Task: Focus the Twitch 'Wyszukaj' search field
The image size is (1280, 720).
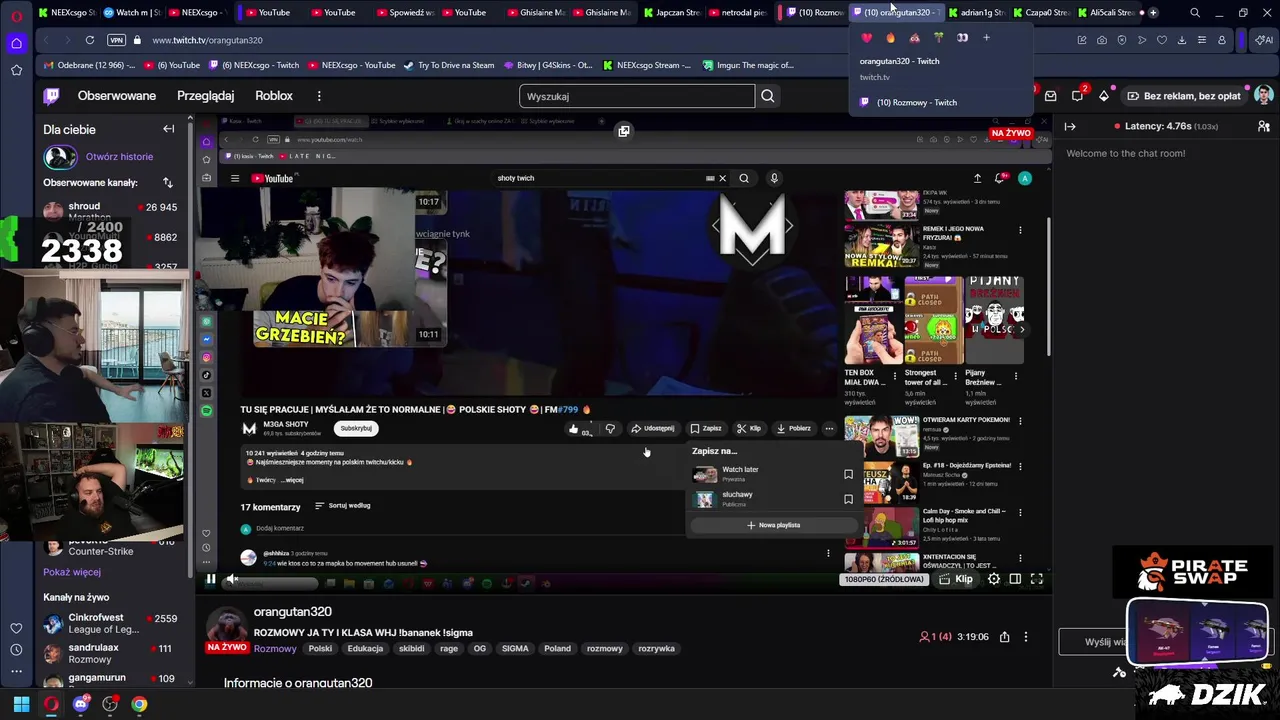Action: coord(637,96)
